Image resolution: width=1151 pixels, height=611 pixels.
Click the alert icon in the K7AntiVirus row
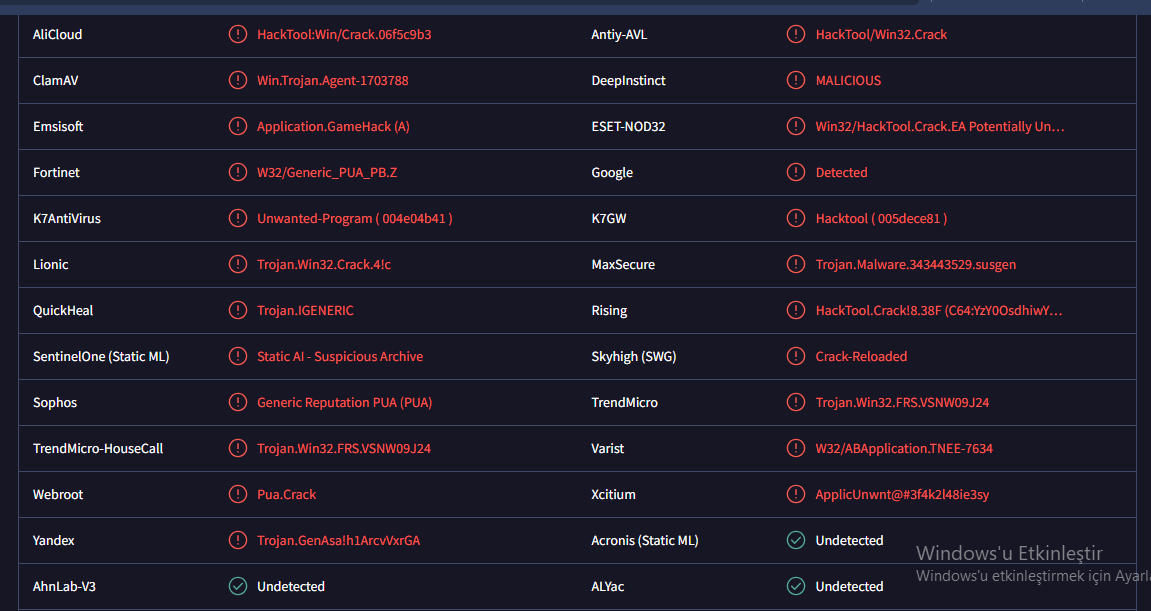pos(238,218)
